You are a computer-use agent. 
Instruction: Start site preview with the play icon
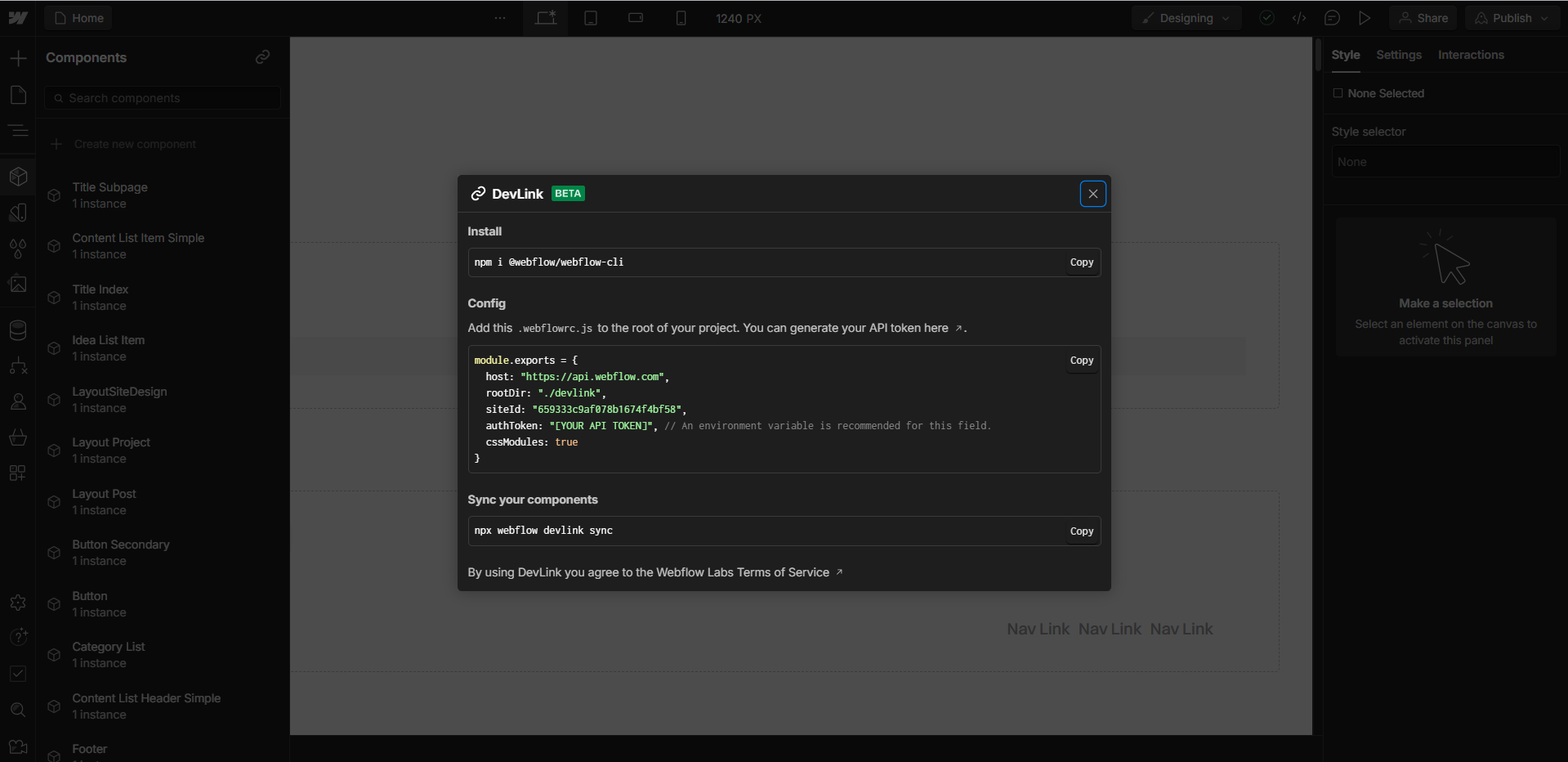(1365, 17)
